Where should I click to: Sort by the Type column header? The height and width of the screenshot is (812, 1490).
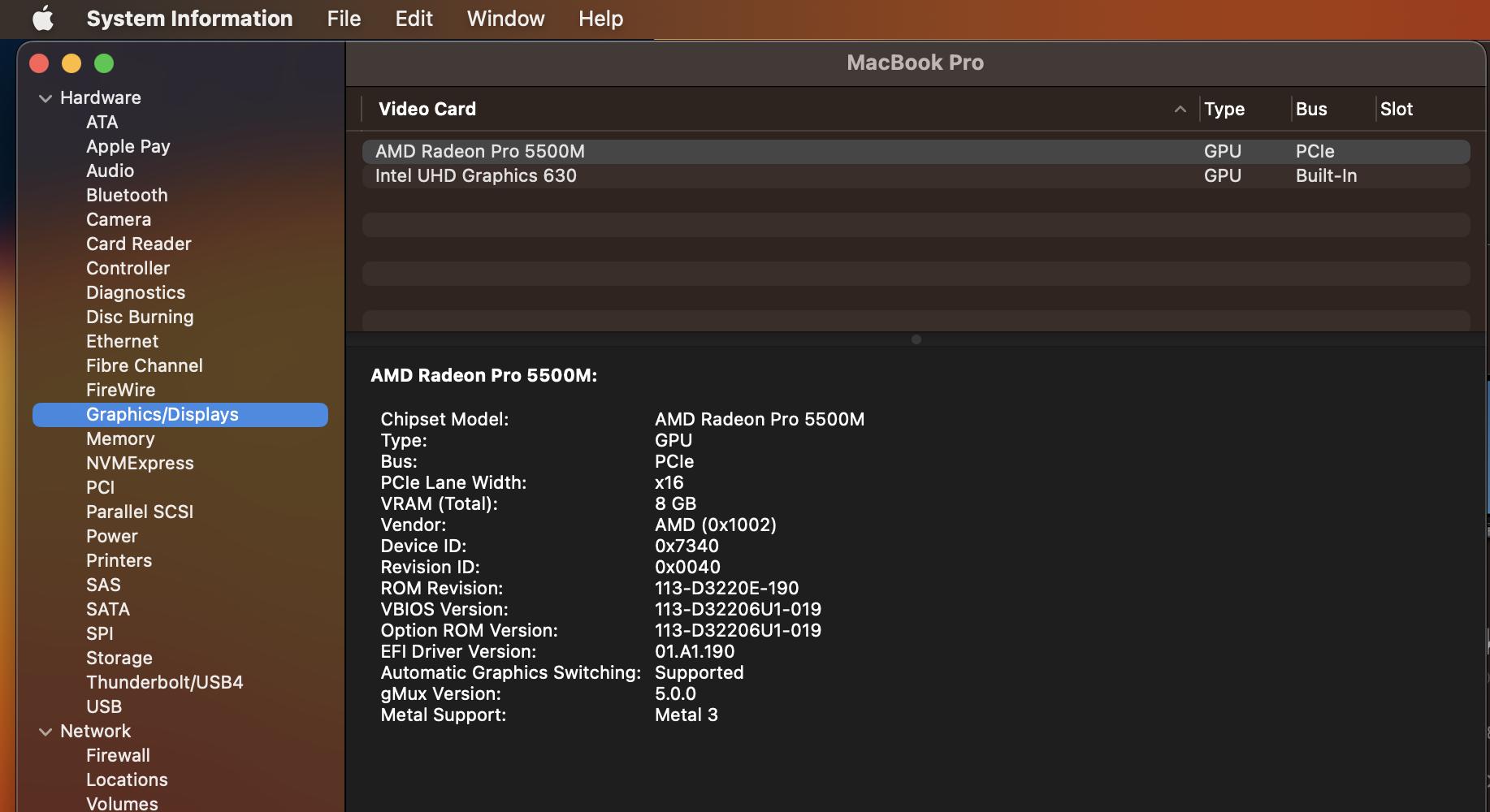[x=1224, y=109]
